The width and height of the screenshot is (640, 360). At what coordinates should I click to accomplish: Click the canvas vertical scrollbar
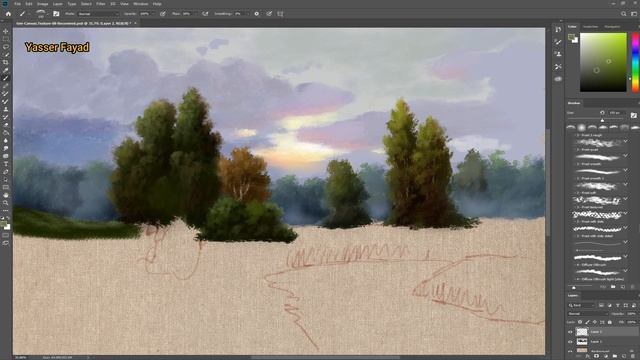[548, 182]
